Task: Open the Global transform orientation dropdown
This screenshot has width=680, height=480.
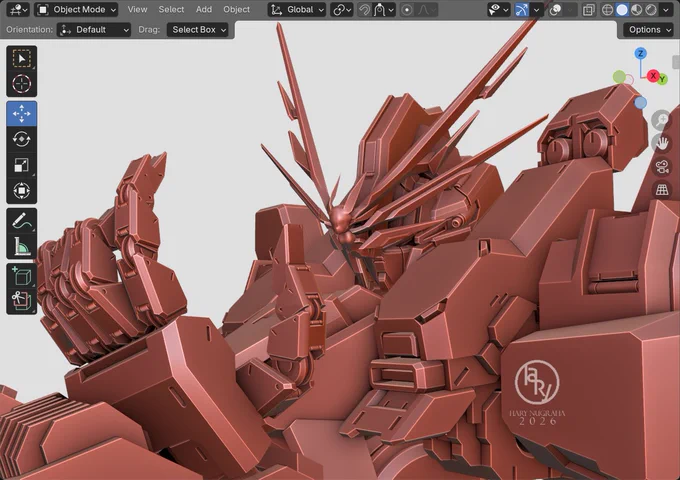Action: tap(297, 10)
